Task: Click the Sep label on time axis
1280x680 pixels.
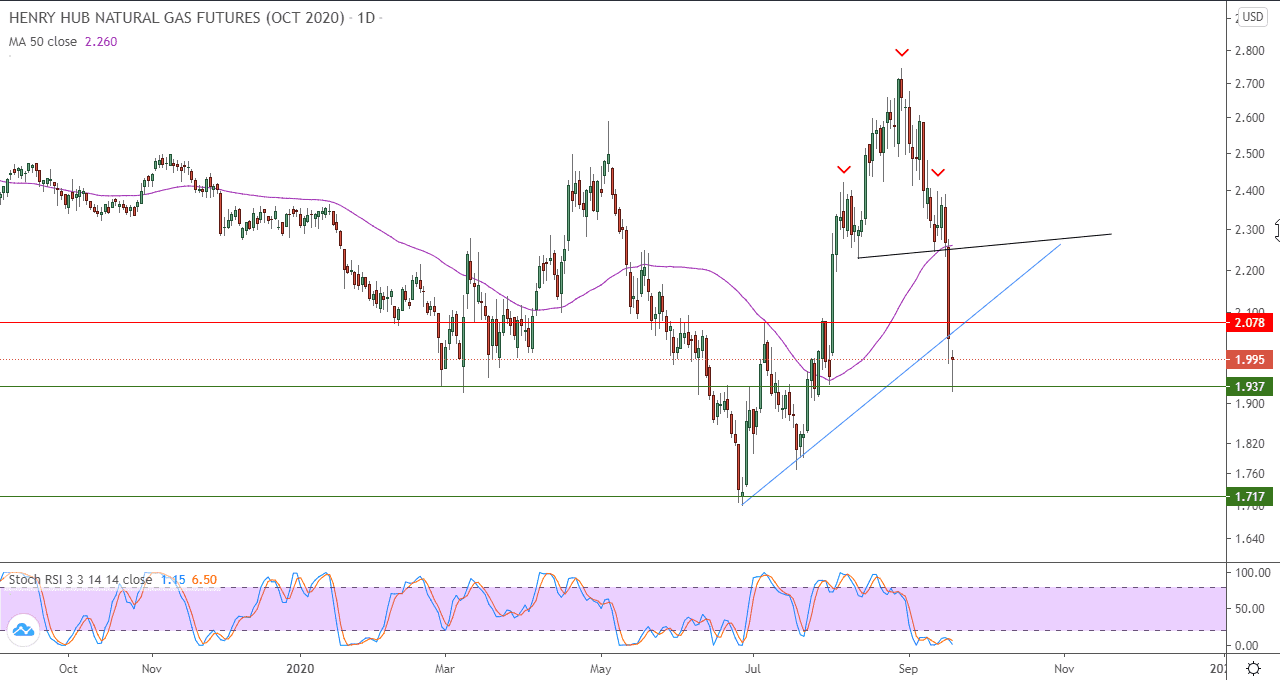Action: [x=907, y=668]
